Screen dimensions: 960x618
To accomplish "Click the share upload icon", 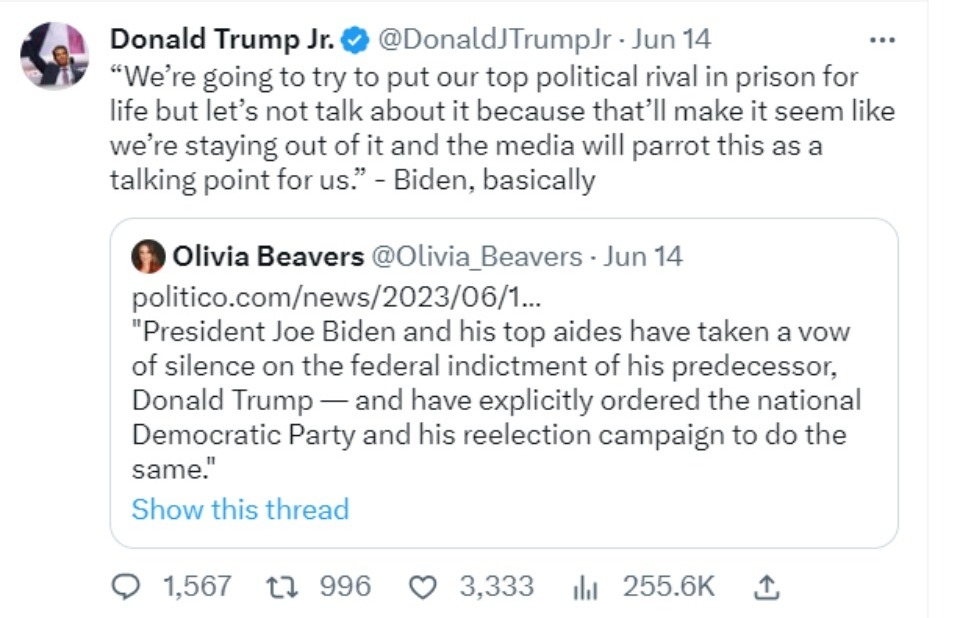I will coord(765,586).
